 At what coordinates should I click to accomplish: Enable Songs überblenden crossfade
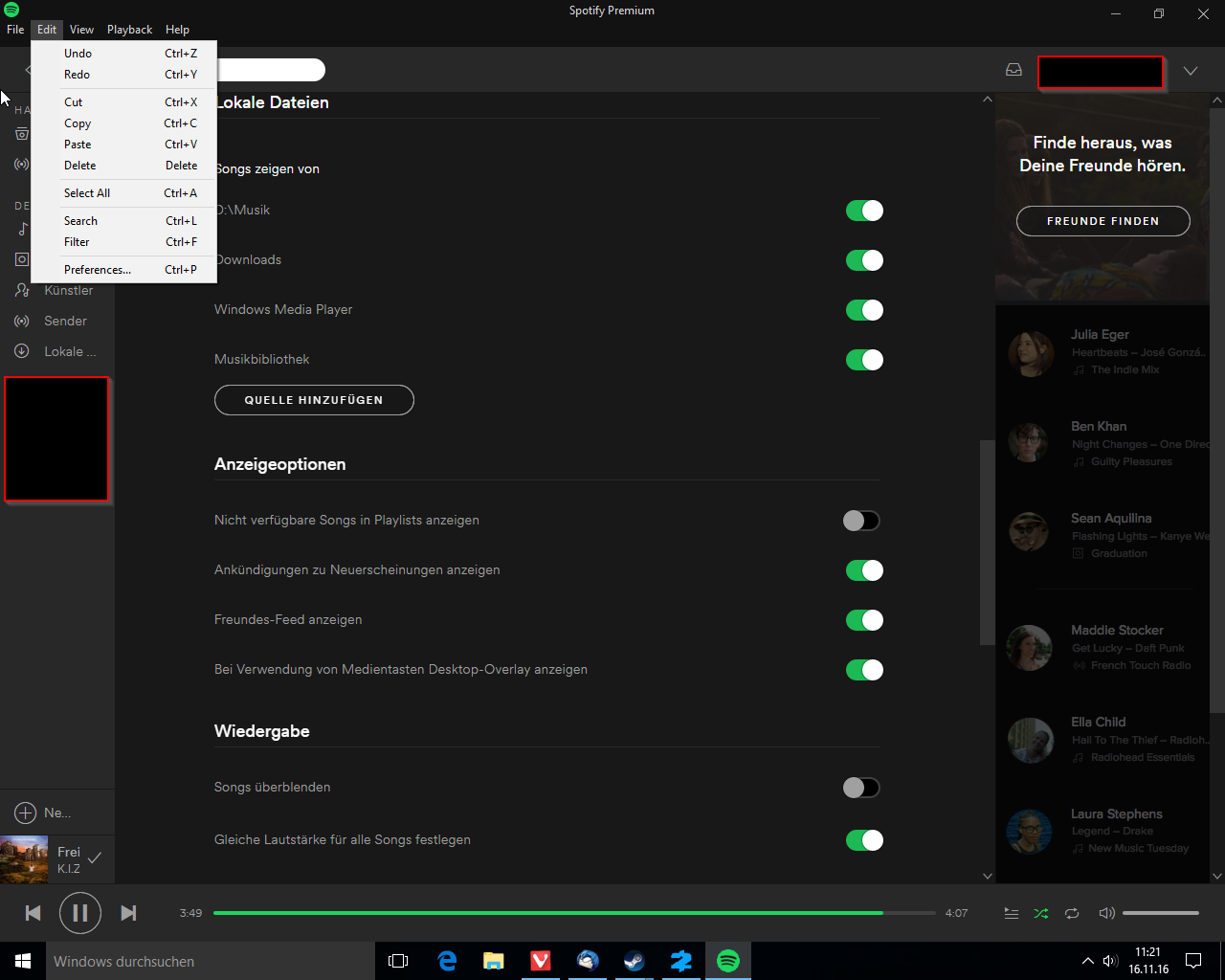tap(861, 788)
